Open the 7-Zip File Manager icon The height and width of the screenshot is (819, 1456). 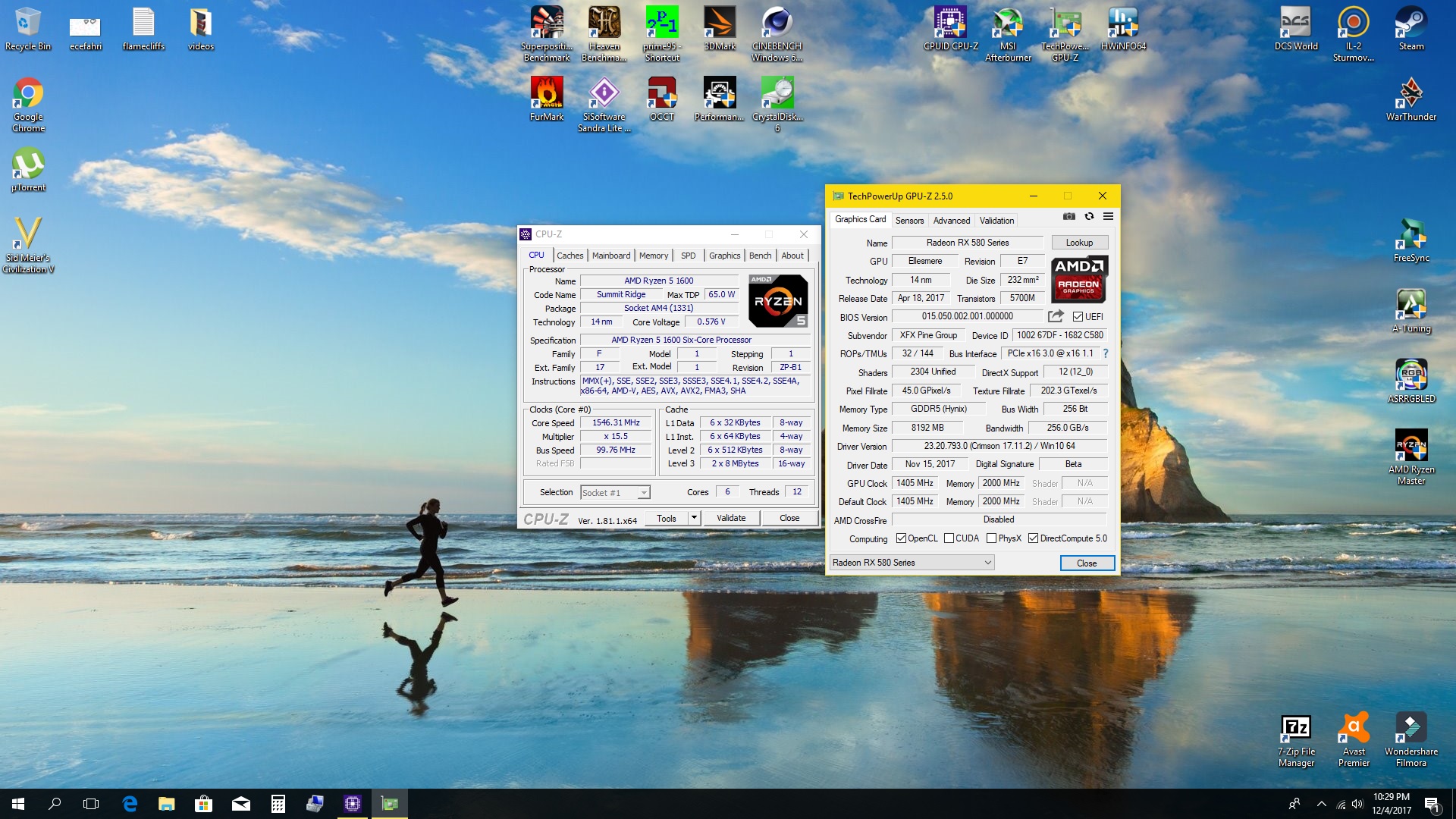coord(1296,742)
